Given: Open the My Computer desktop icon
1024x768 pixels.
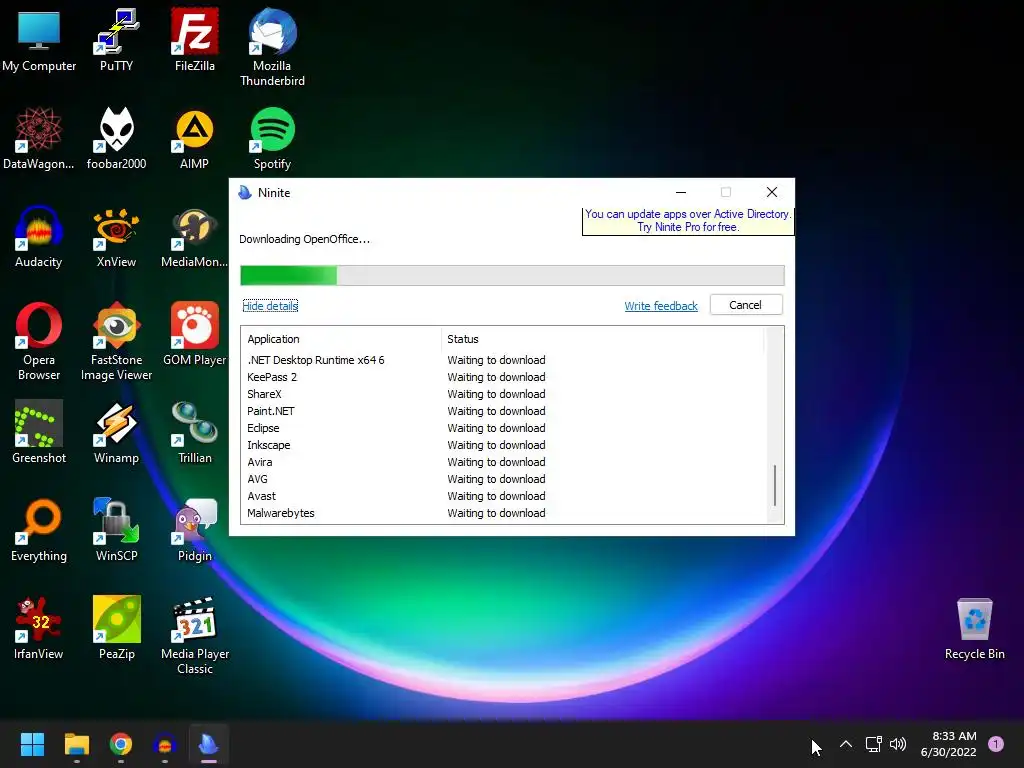Looking at the screenshot, I should coord(39,40).
